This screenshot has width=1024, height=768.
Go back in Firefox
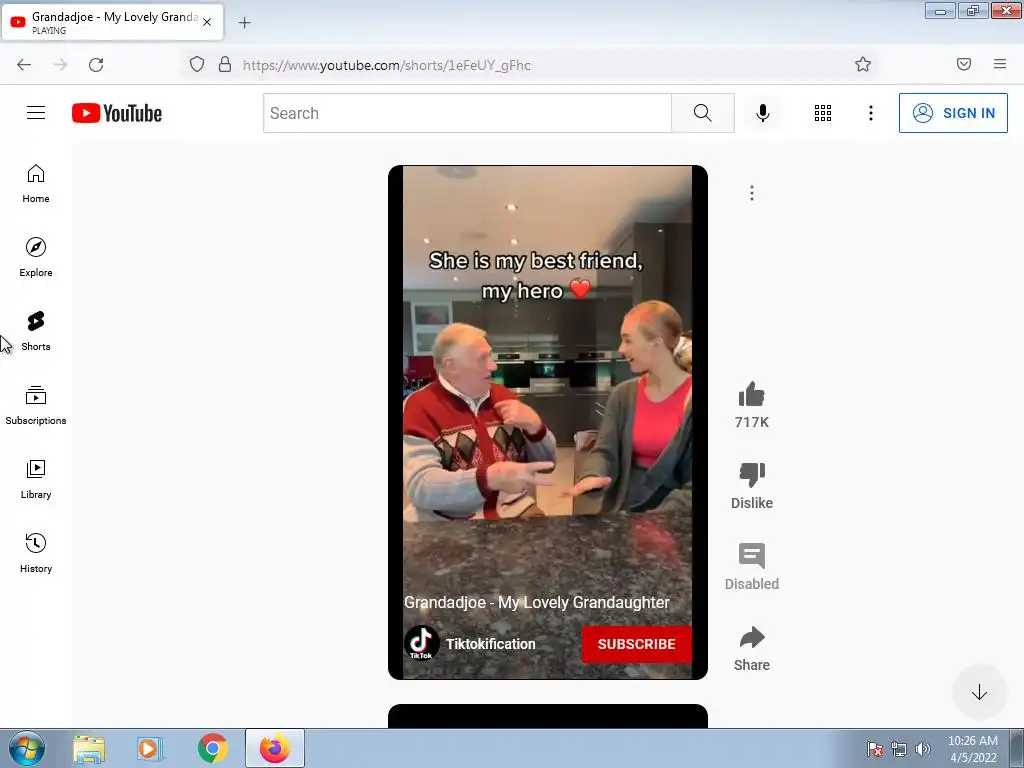pyautogui.click(x=24, y=65)
